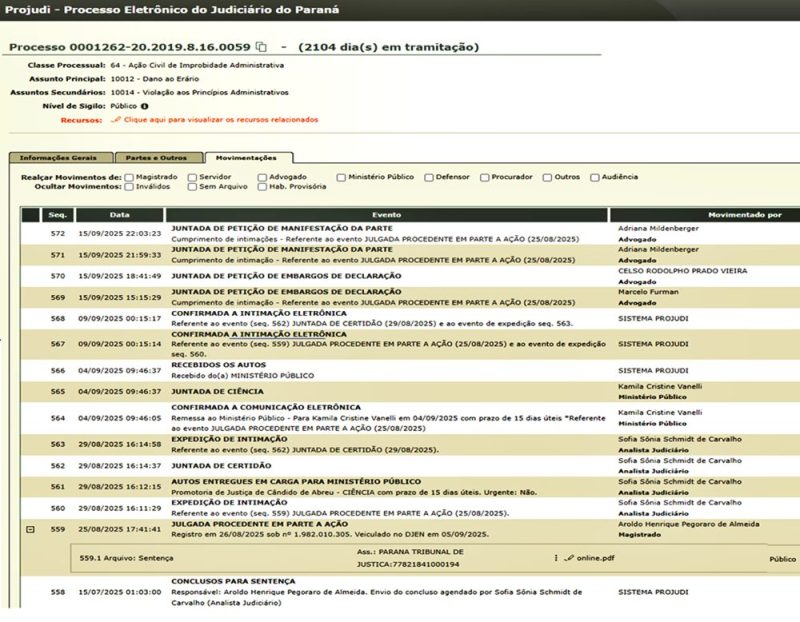This screenshot has width=800, height=622.
Task: Enable the Magistrado highlight checkbox
Action: click(x=129, y=177)
